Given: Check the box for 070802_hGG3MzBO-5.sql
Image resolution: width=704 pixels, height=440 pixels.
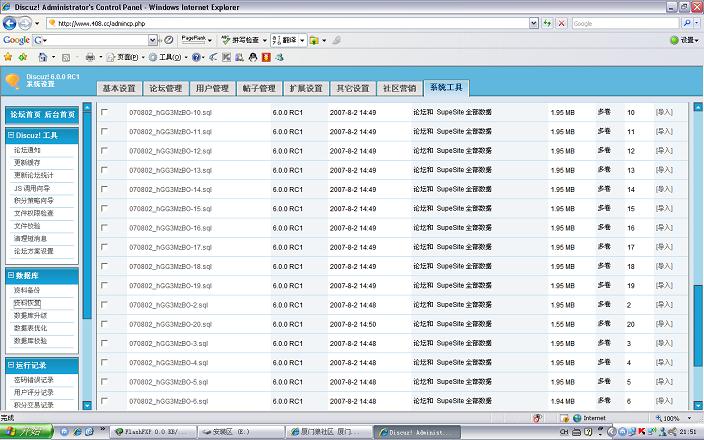Looking at the screenshot, I should coord(104,381).
